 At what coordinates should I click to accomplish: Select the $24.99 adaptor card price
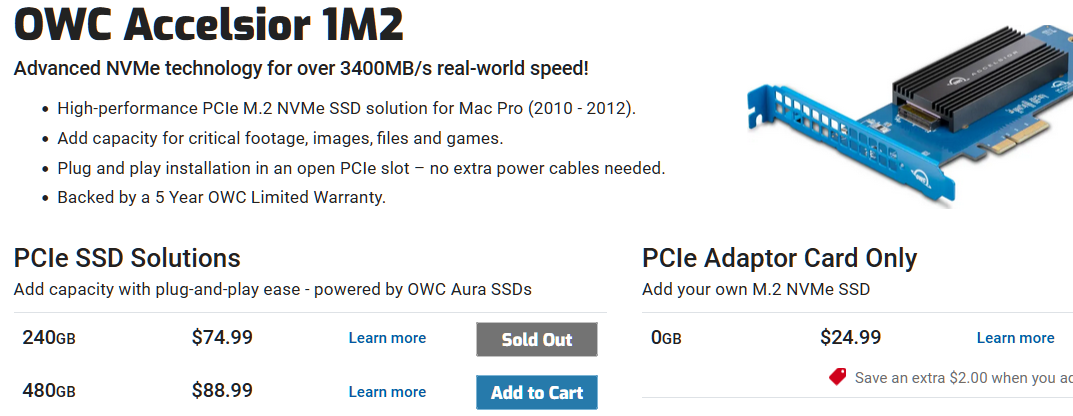click(x=850, y=338)
